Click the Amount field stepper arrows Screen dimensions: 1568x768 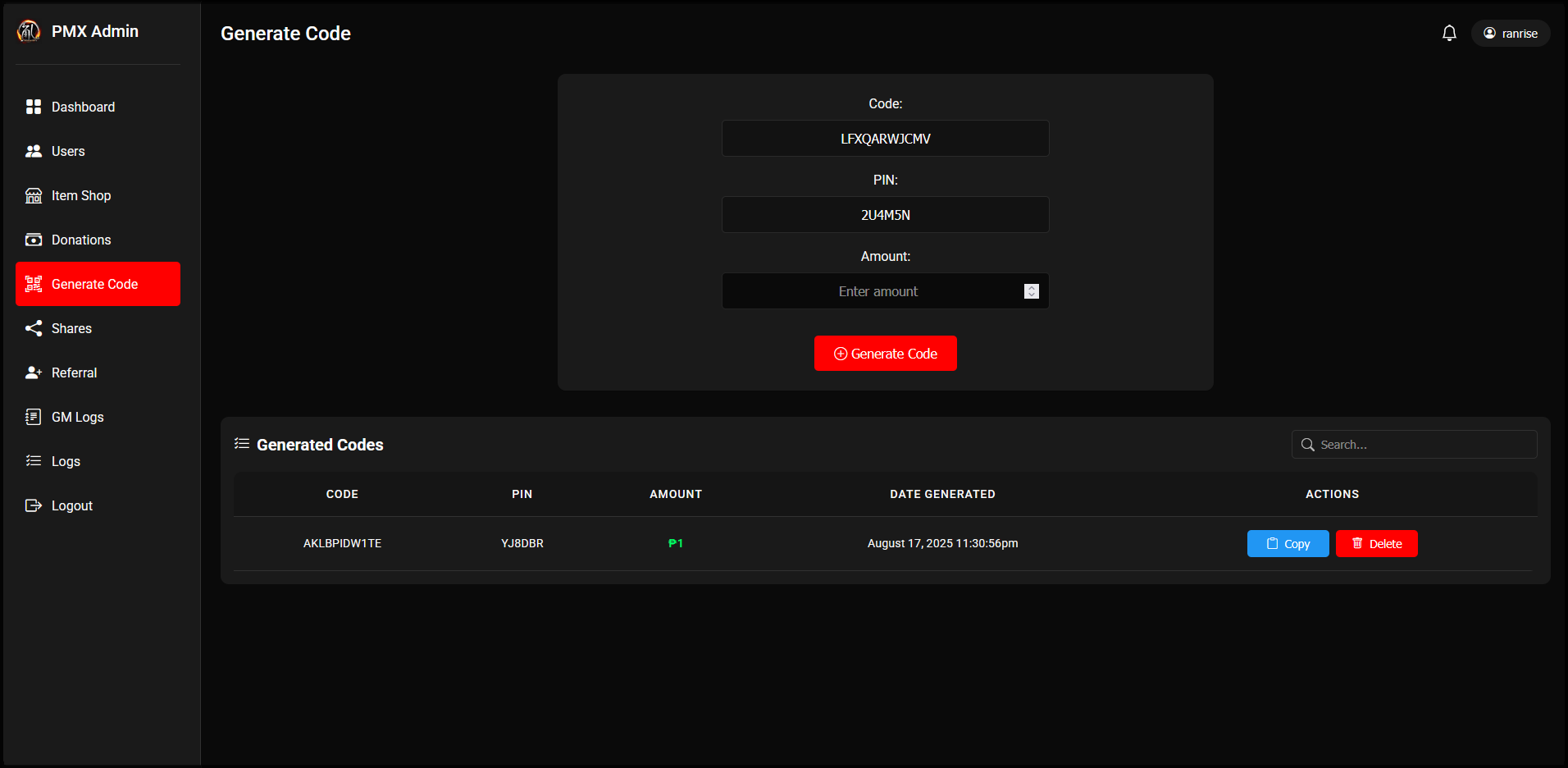(1031, 291)
